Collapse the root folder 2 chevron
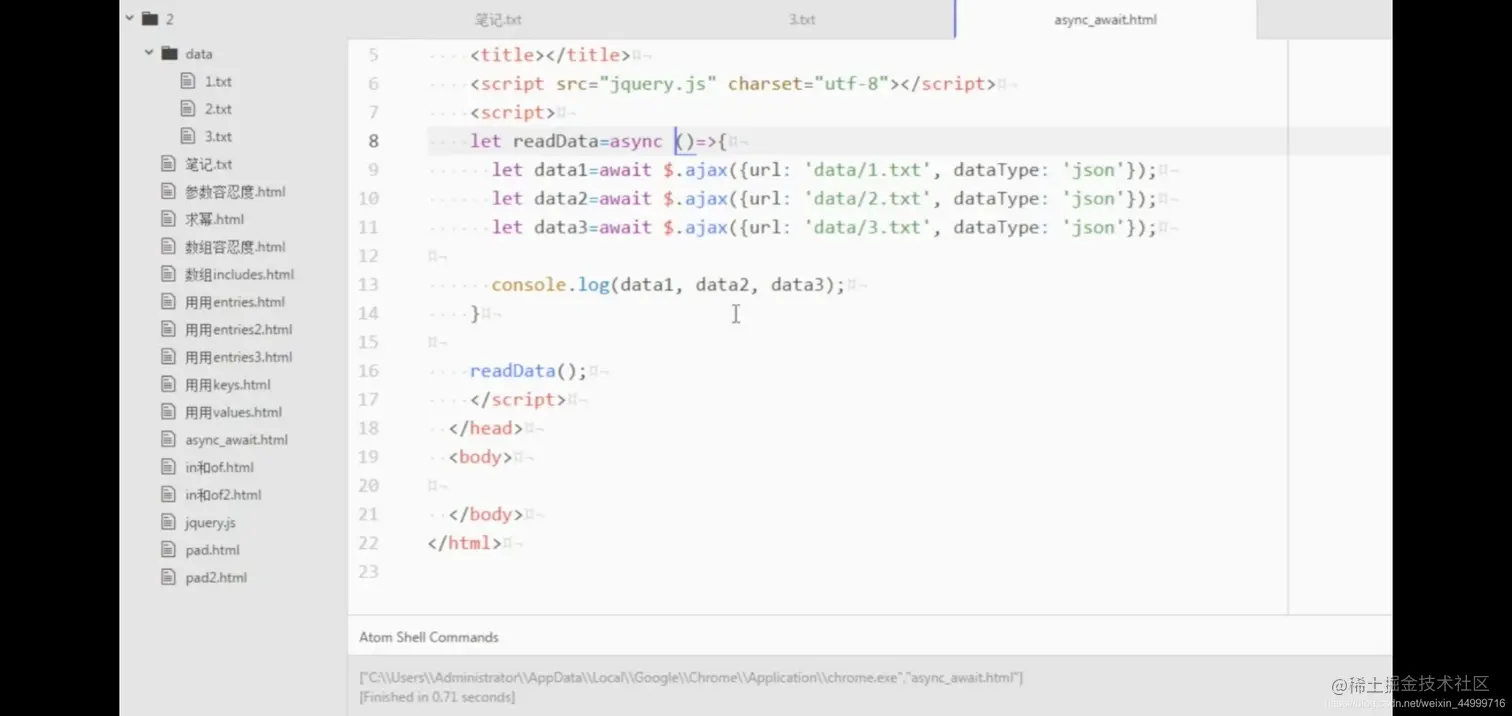The width and height of the screenshot is (1512, 716). coord(130,18)
